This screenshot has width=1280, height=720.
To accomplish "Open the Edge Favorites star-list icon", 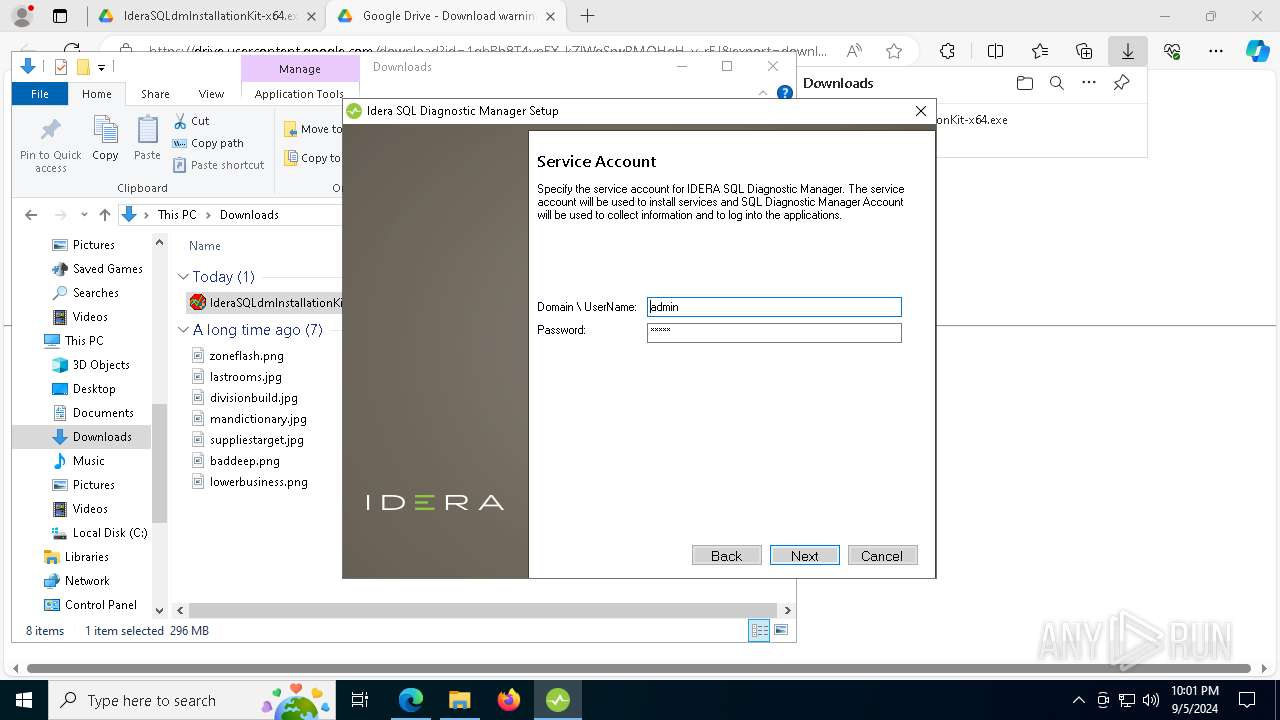I will pyautogui.click(x=1039, y=51).
